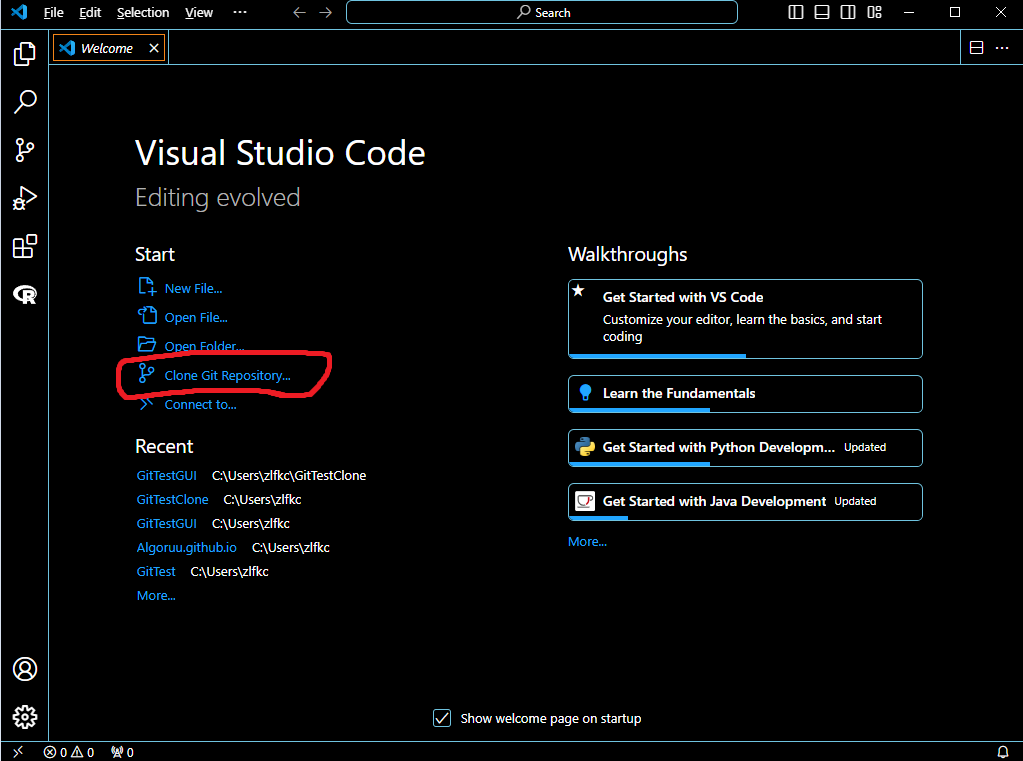Open the Source Control view
1023x761 pixels.
25,150
